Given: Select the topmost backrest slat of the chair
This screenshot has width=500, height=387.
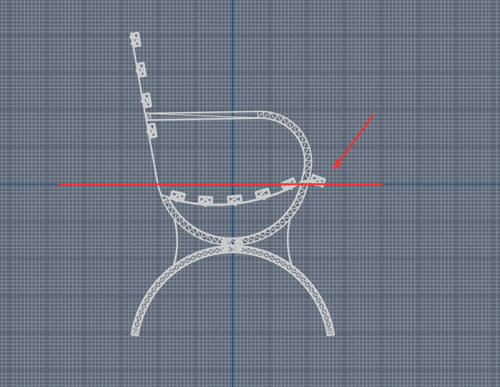Looking at the screenshot, I should (x=135, y=39).
